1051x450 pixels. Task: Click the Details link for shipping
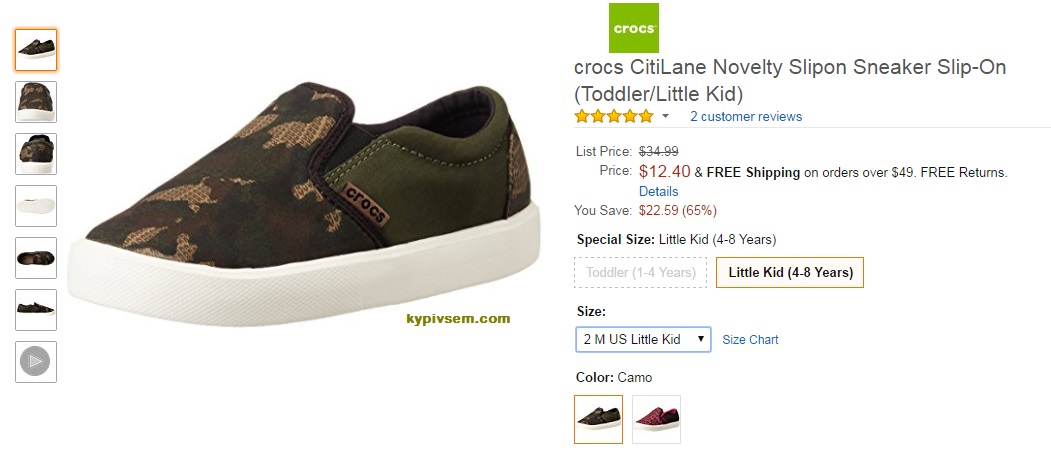(x=658, y=191)
